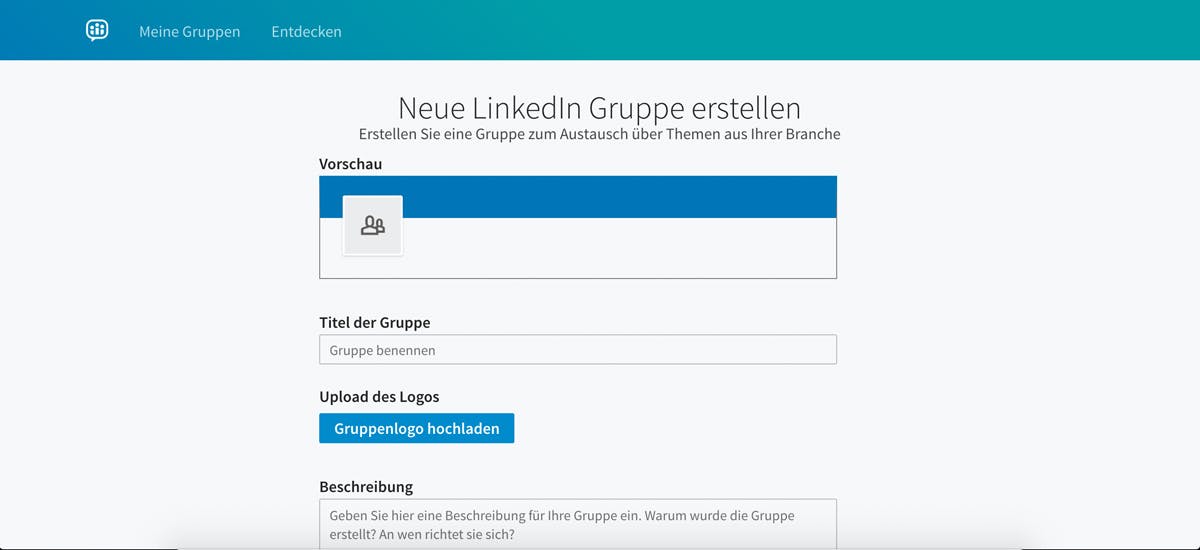1200x550 pixels.
Task: Click the Gruppenlogo hochladen button
Action: [x=417, y=428]
